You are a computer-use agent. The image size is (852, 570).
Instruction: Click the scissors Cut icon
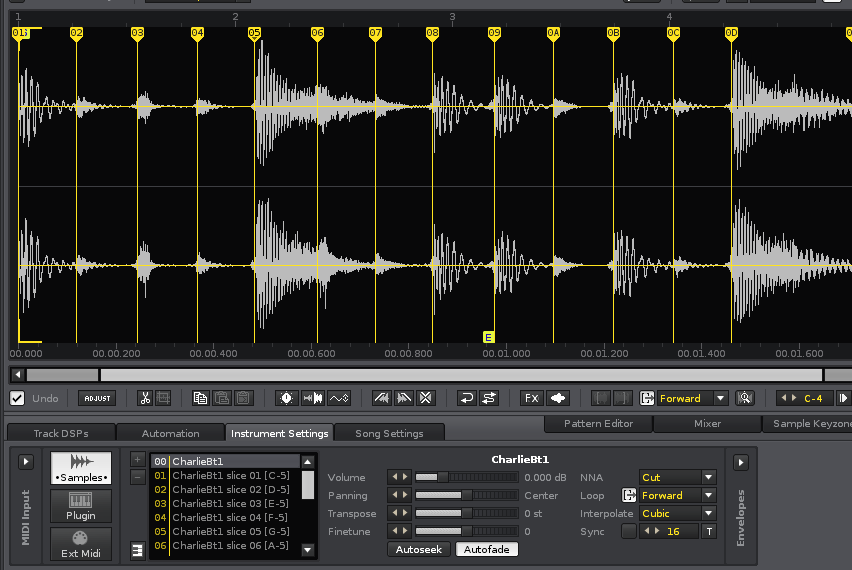pos(145,398)
